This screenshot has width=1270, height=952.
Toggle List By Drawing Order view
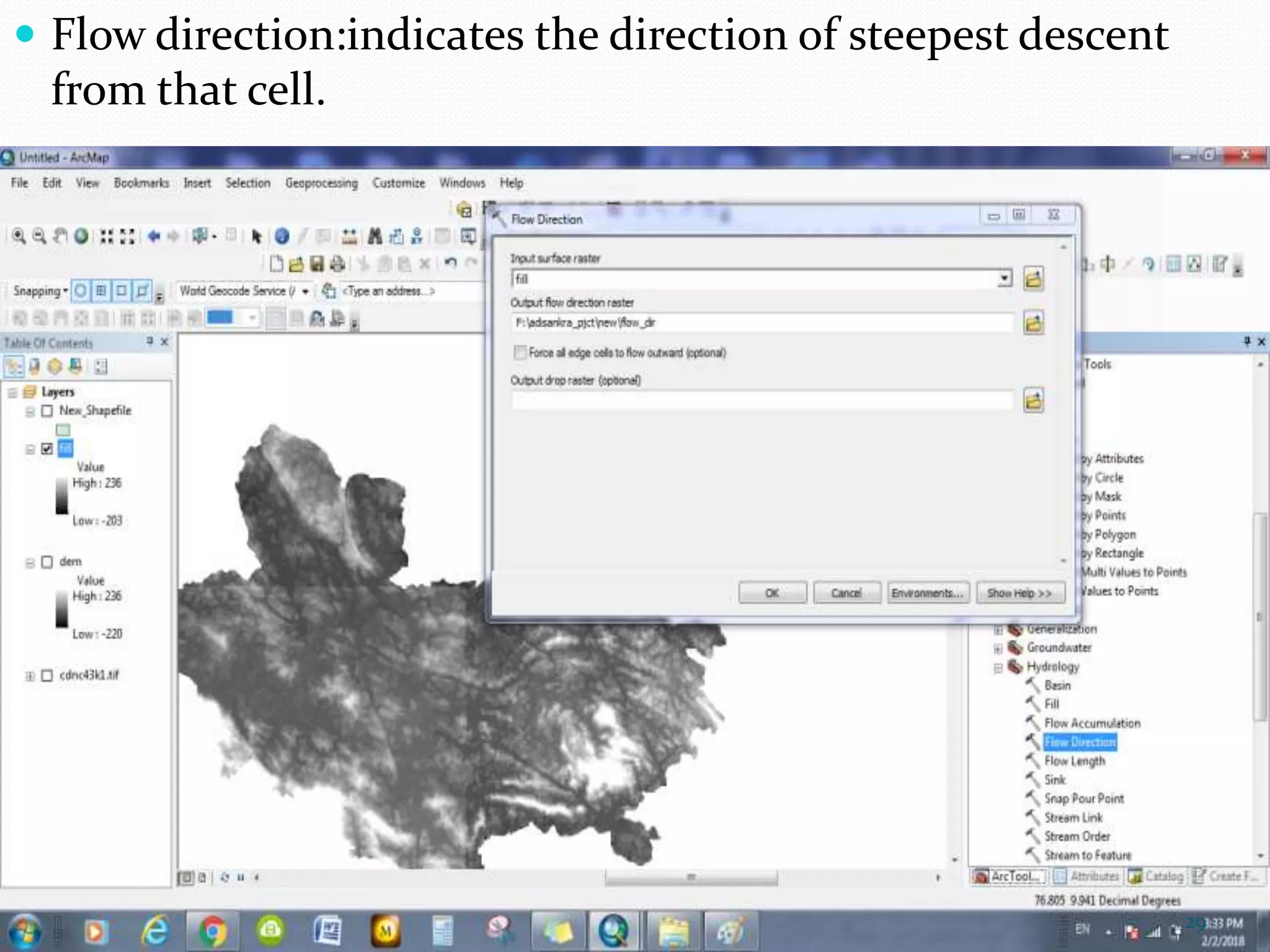point(14,367)
